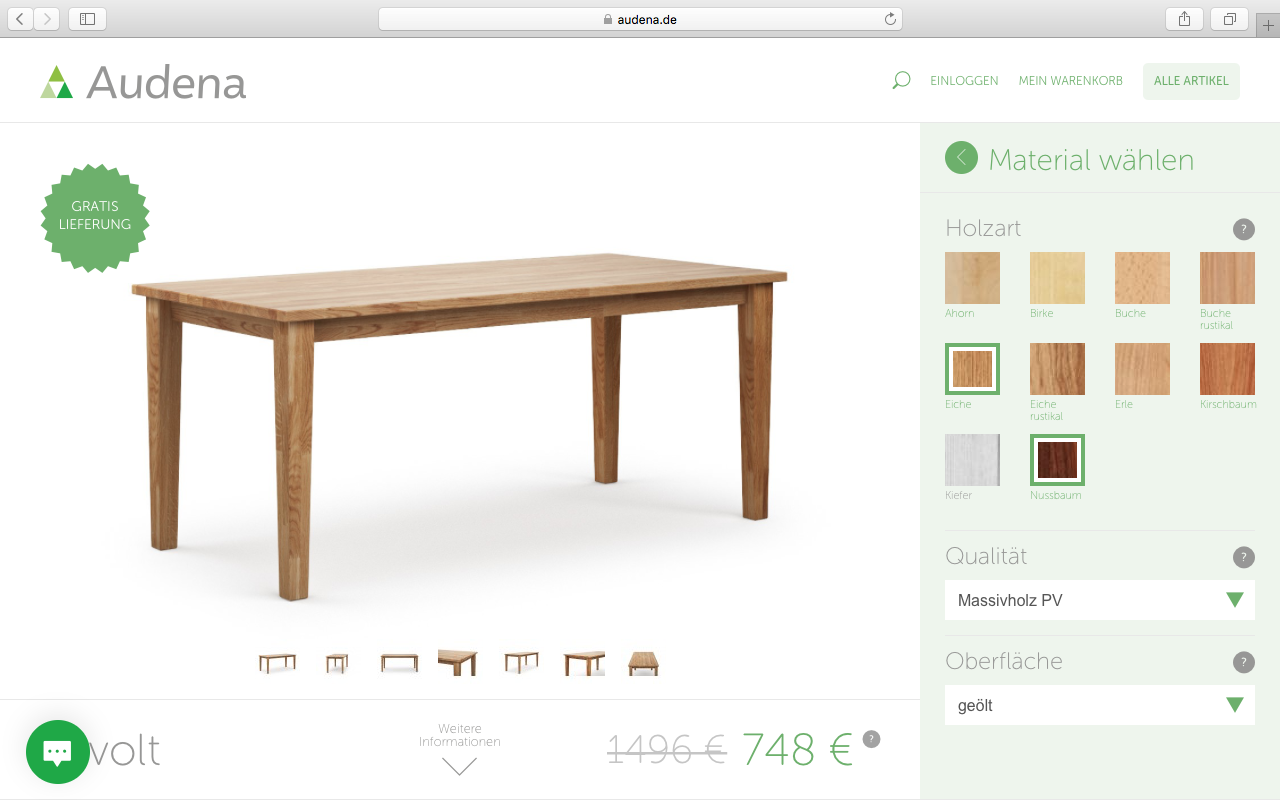Viewport: 1280px width, 800px height.
Task: Open the help icon beside Holzart
Action: tap(1243, 229)
